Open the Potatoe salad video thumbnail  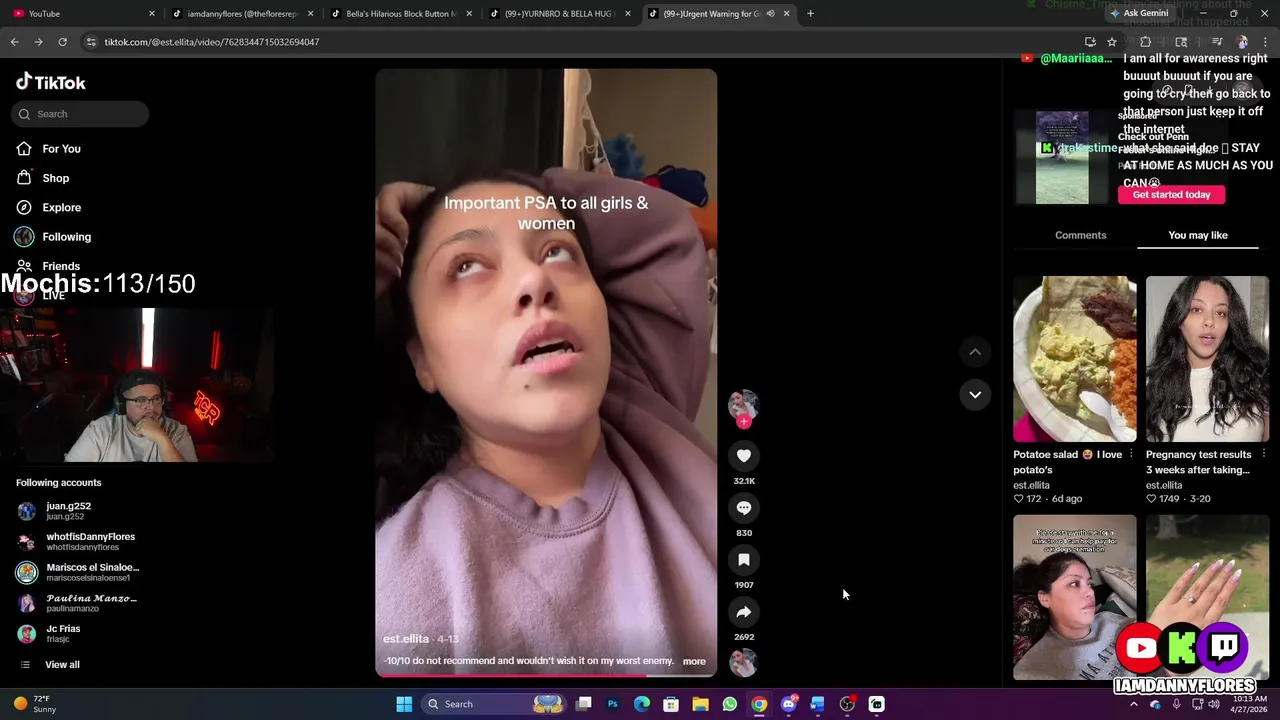point(1074,359)
